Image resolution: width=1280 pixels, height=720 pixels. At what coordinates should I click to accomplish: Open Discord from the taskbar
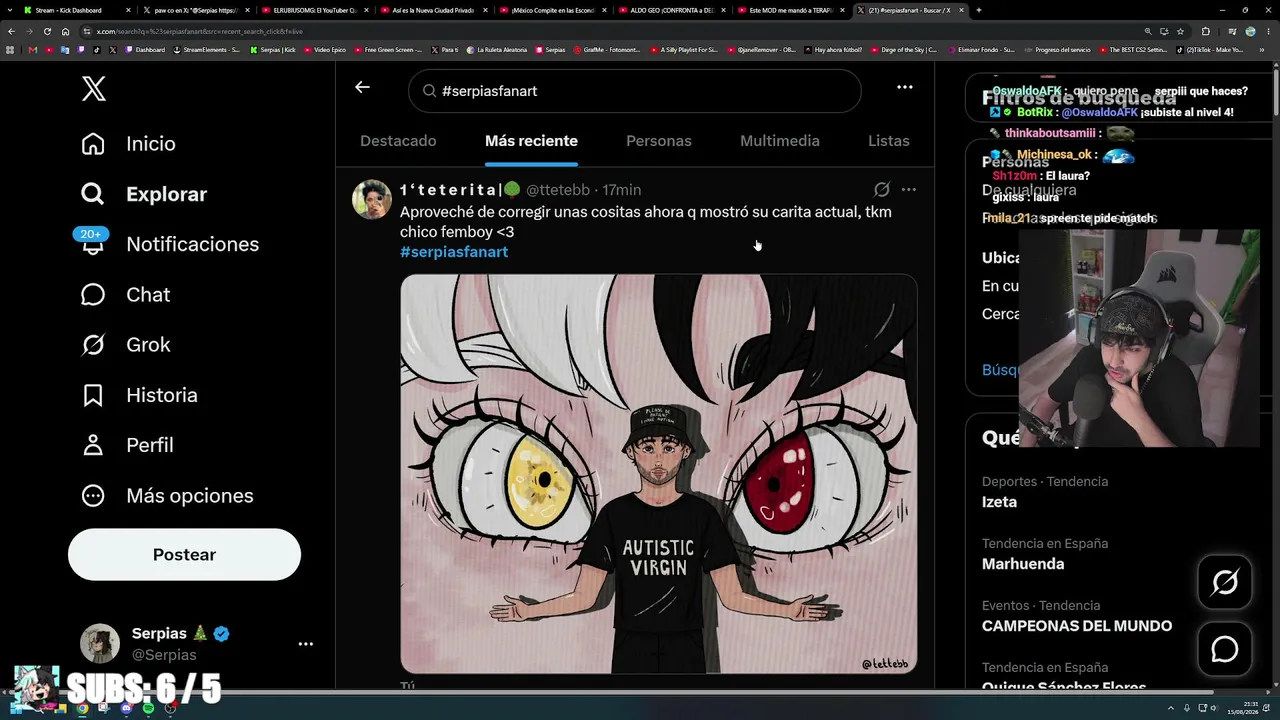coord(126,708)
